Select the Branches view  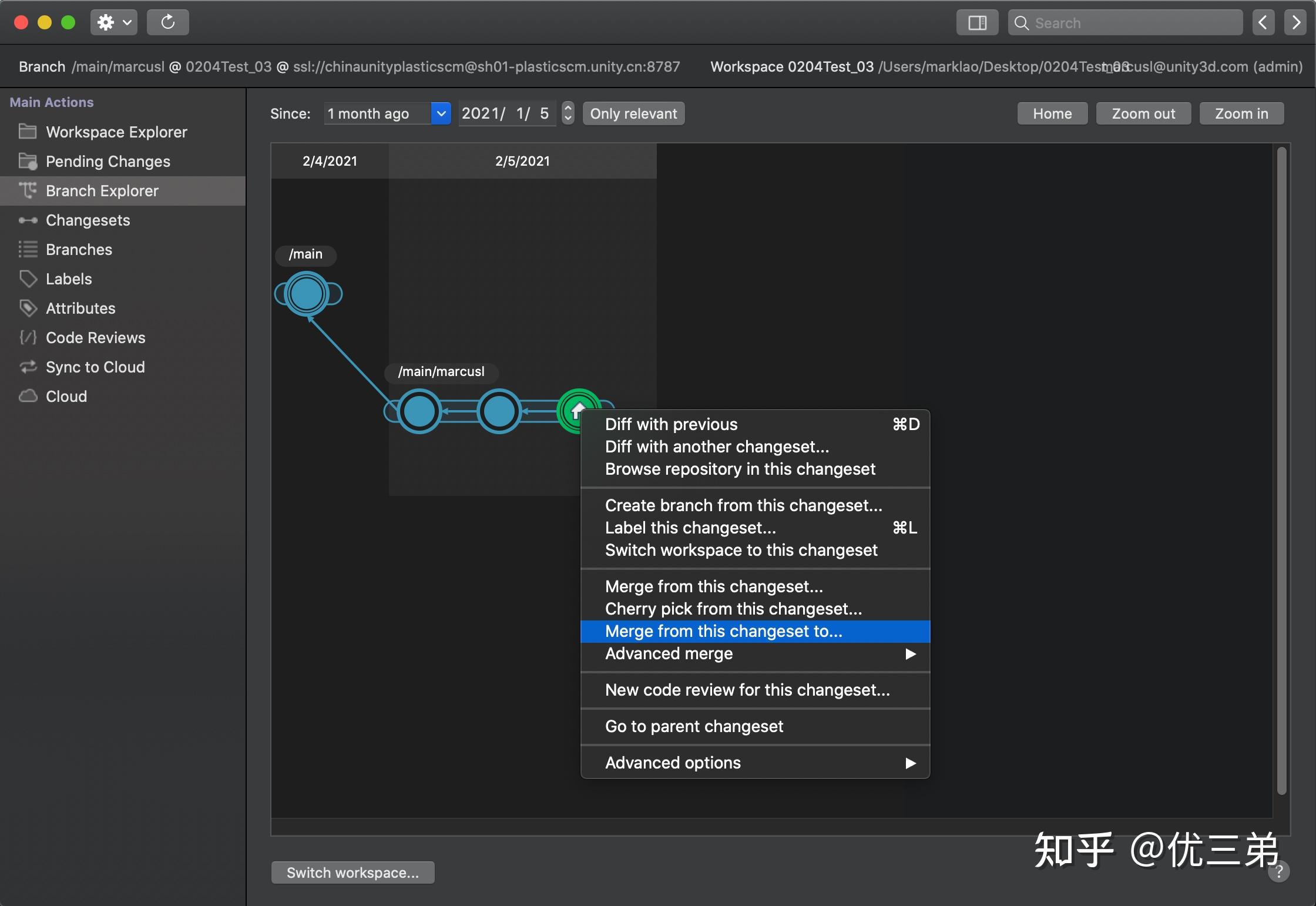[x=79, y=249]
